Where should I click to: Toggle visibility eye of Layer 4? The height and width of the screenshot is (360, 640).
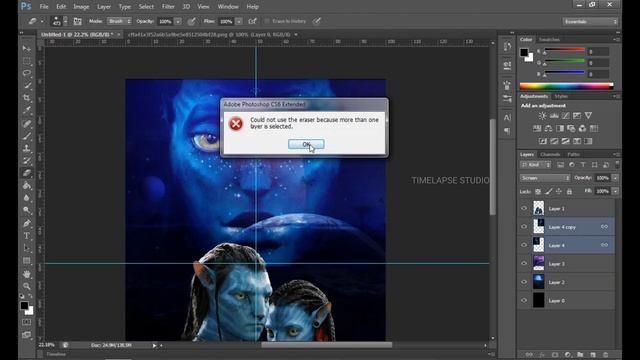coord(524,245)
